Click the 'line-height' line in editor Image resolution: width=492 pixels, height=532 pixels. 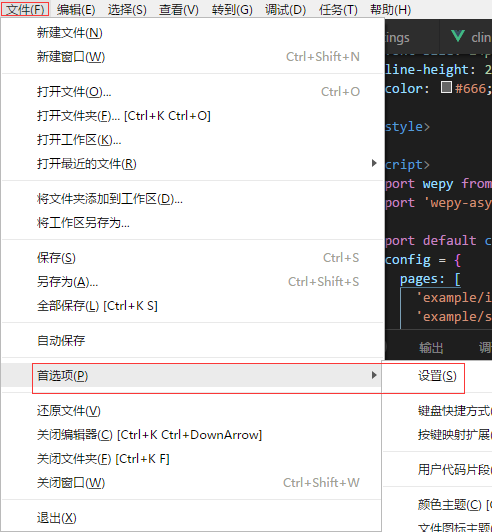438,70
